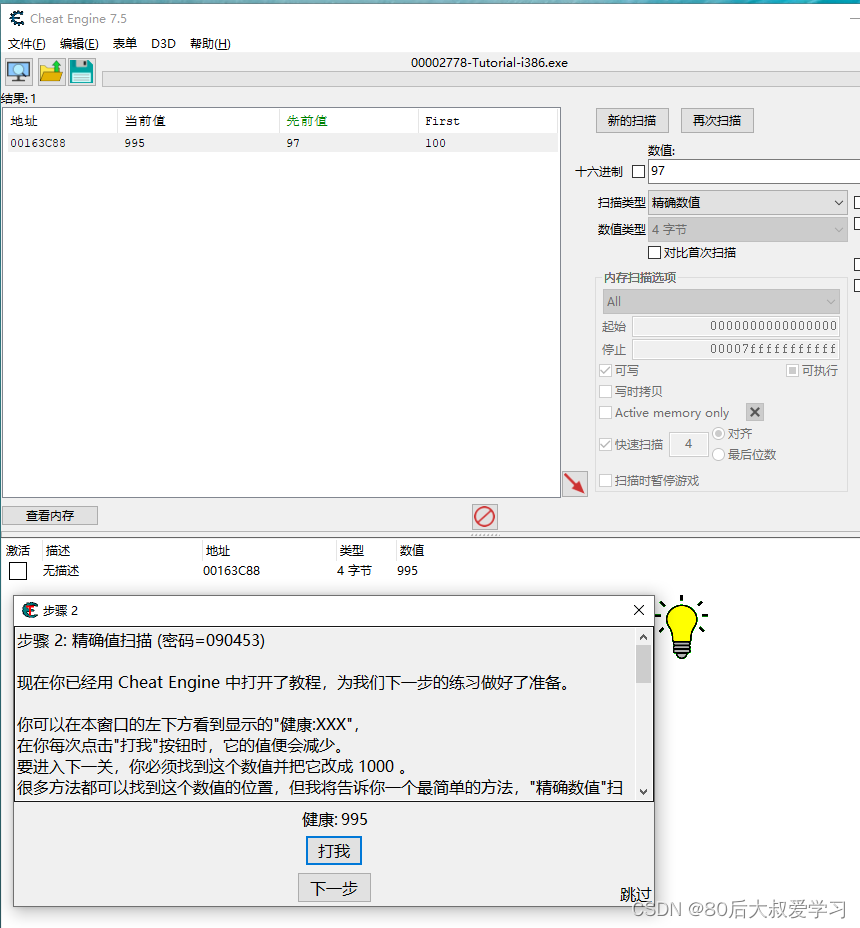The image size is (860, 928).
Task: Select the 对齐 alignment radio button
Action: click(719, 433)
